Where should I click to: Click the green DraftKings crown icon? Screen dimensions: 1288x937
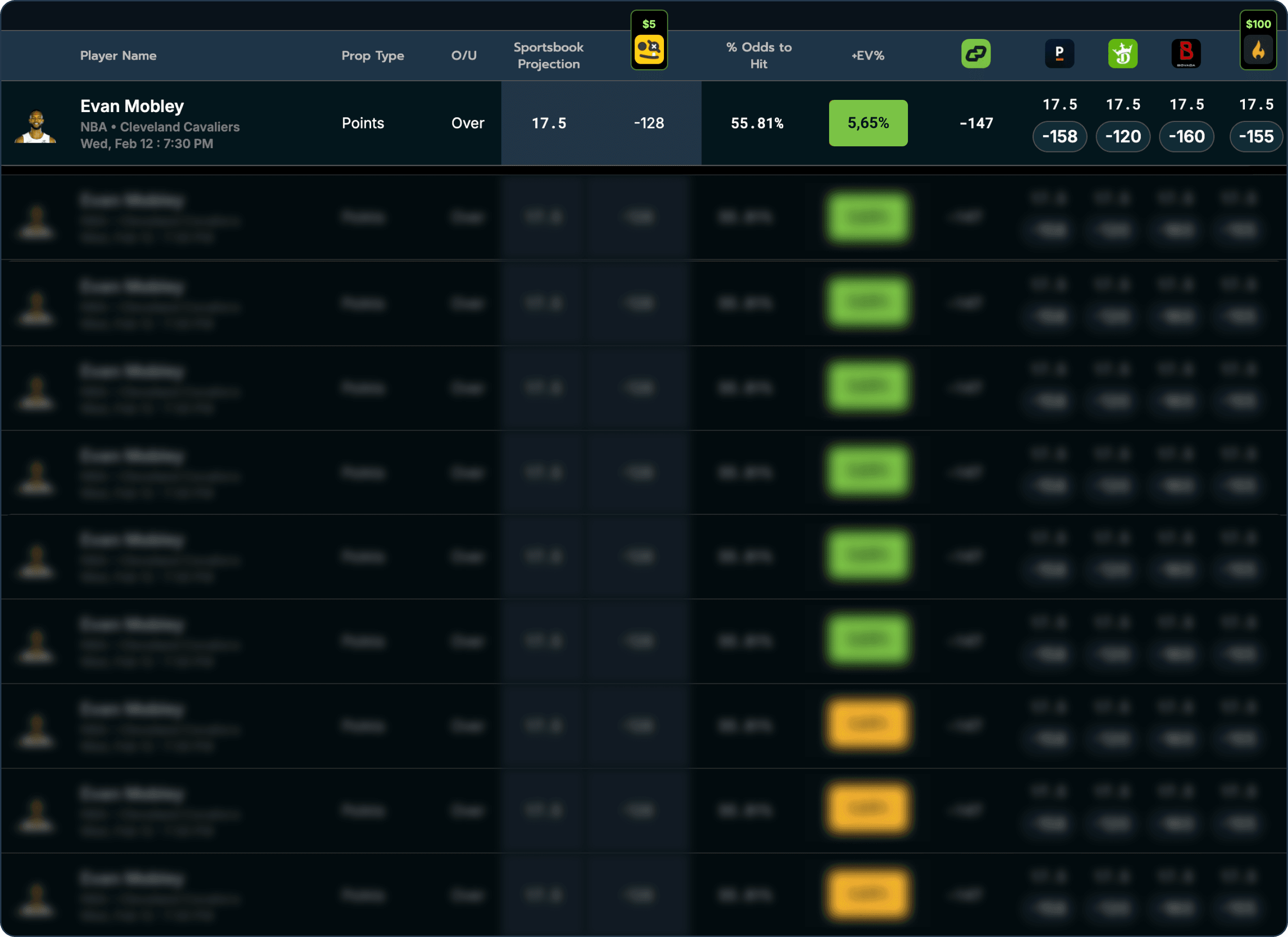point(1123,54)
